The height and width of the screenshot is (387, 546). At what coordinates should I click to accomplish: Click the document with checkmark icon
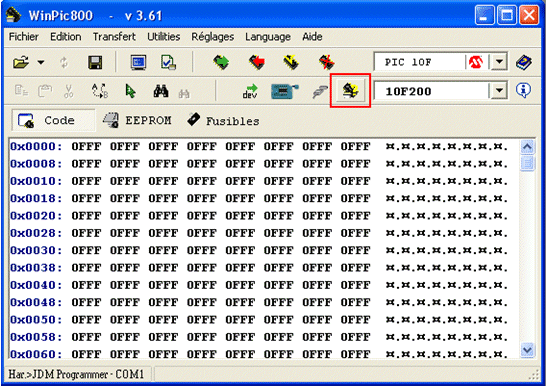[169, 63]
